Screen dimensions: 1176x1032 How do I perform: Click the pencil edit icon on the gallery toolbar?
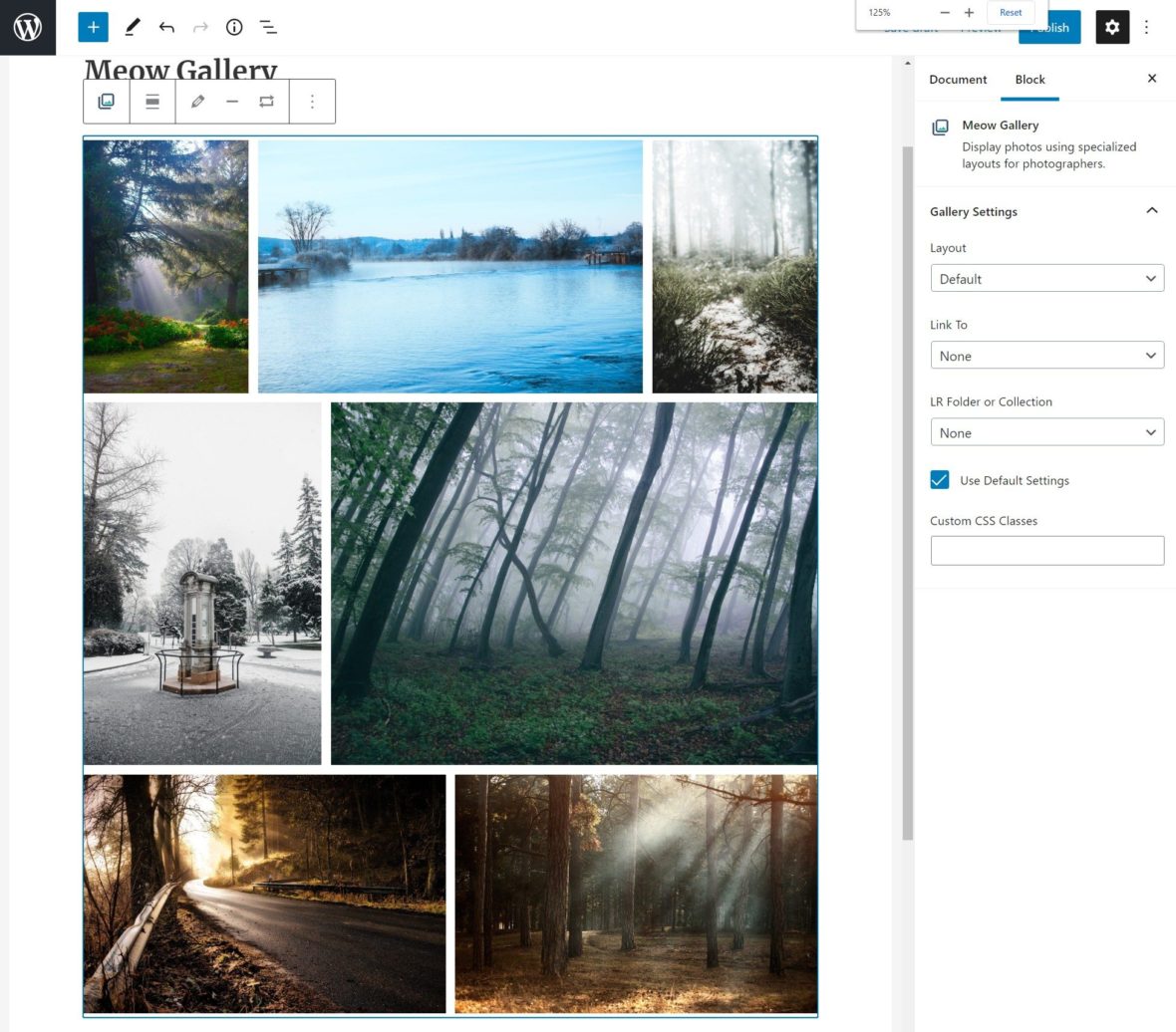pos(197,101)
